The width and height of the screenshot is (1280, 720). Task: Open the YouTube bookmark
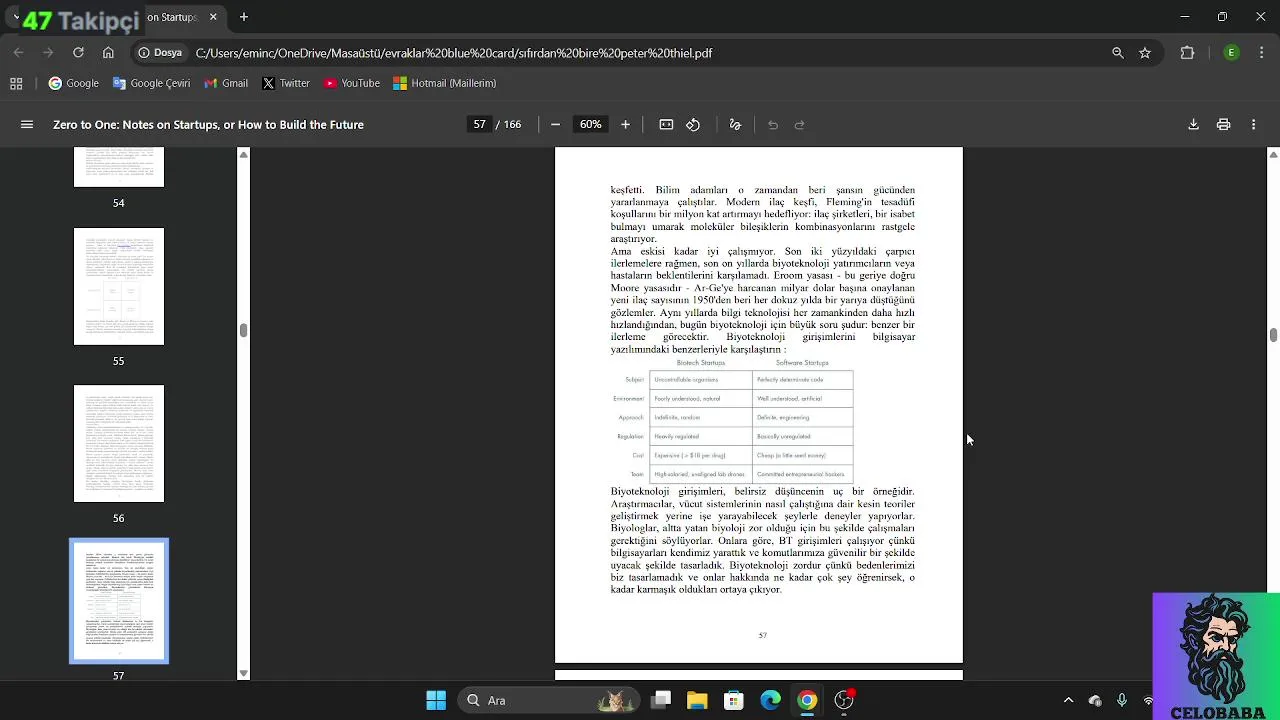click(352, 83)
